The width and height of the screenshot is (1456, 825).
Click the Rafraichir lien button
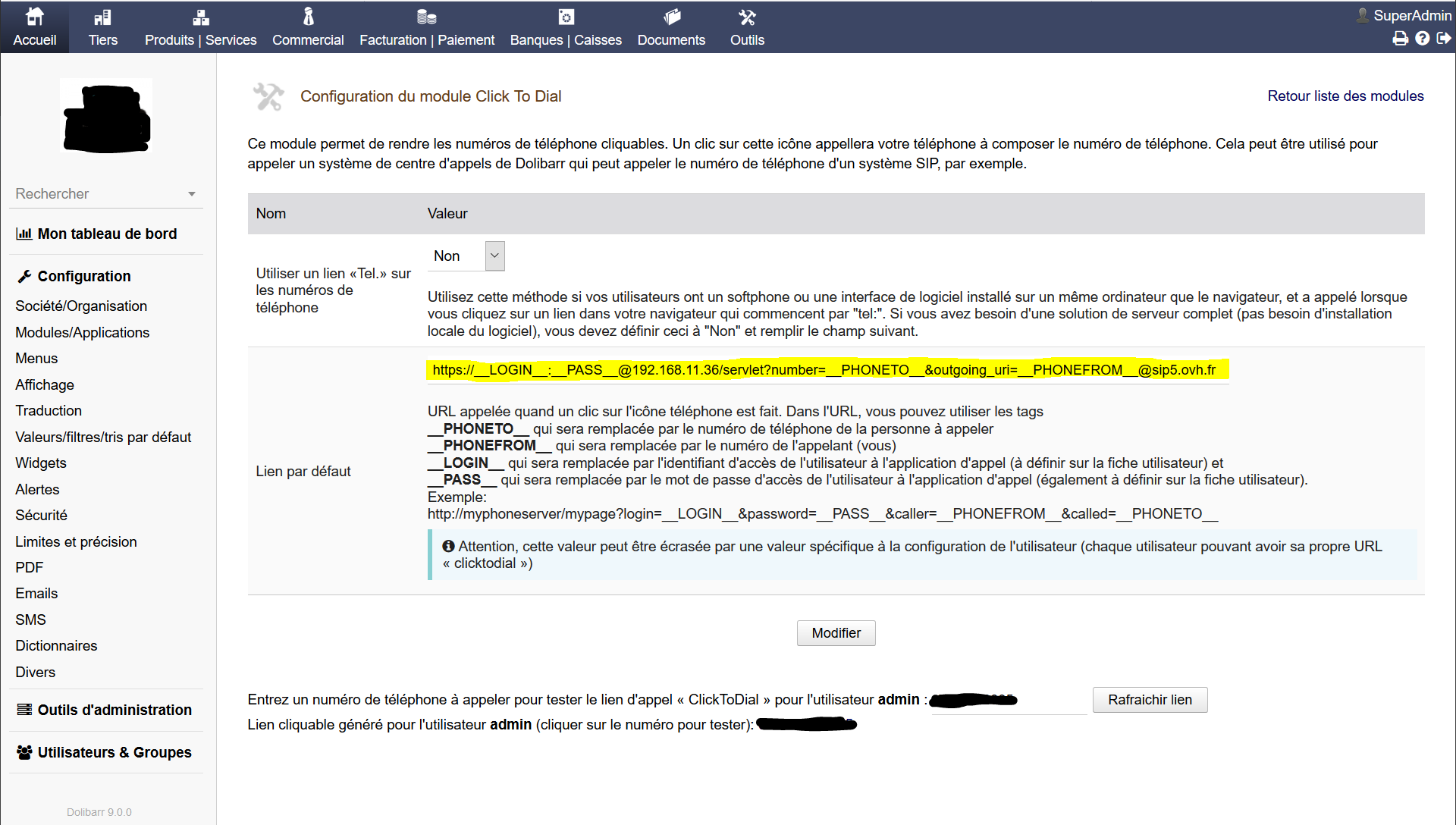[x=1149, y=700]
